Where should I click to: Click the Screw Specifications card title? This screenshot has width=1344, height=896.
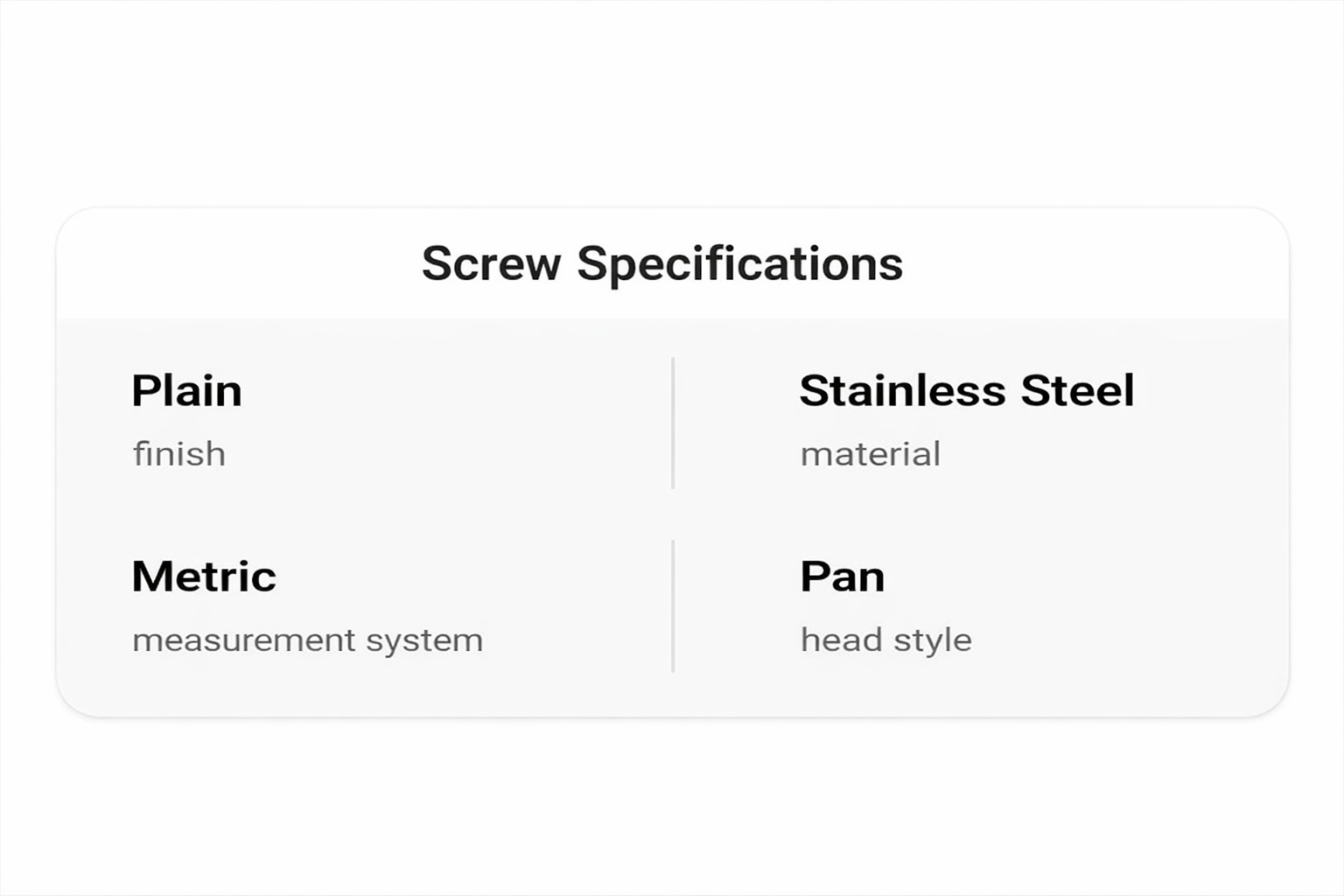click(x=661, y=263)
